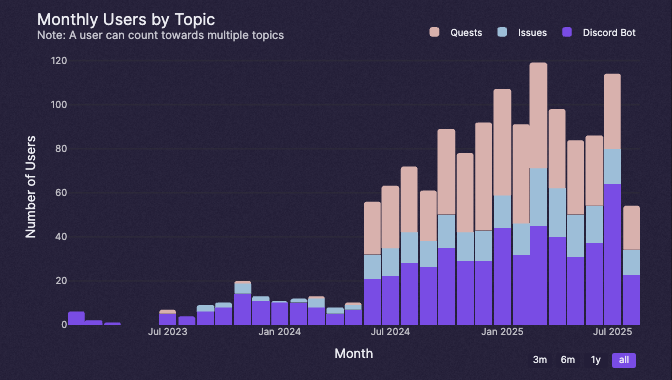The width and height of the screenshot is (672, 380).
Task: Click the Jan 2025 axis label
Action: 502,332
